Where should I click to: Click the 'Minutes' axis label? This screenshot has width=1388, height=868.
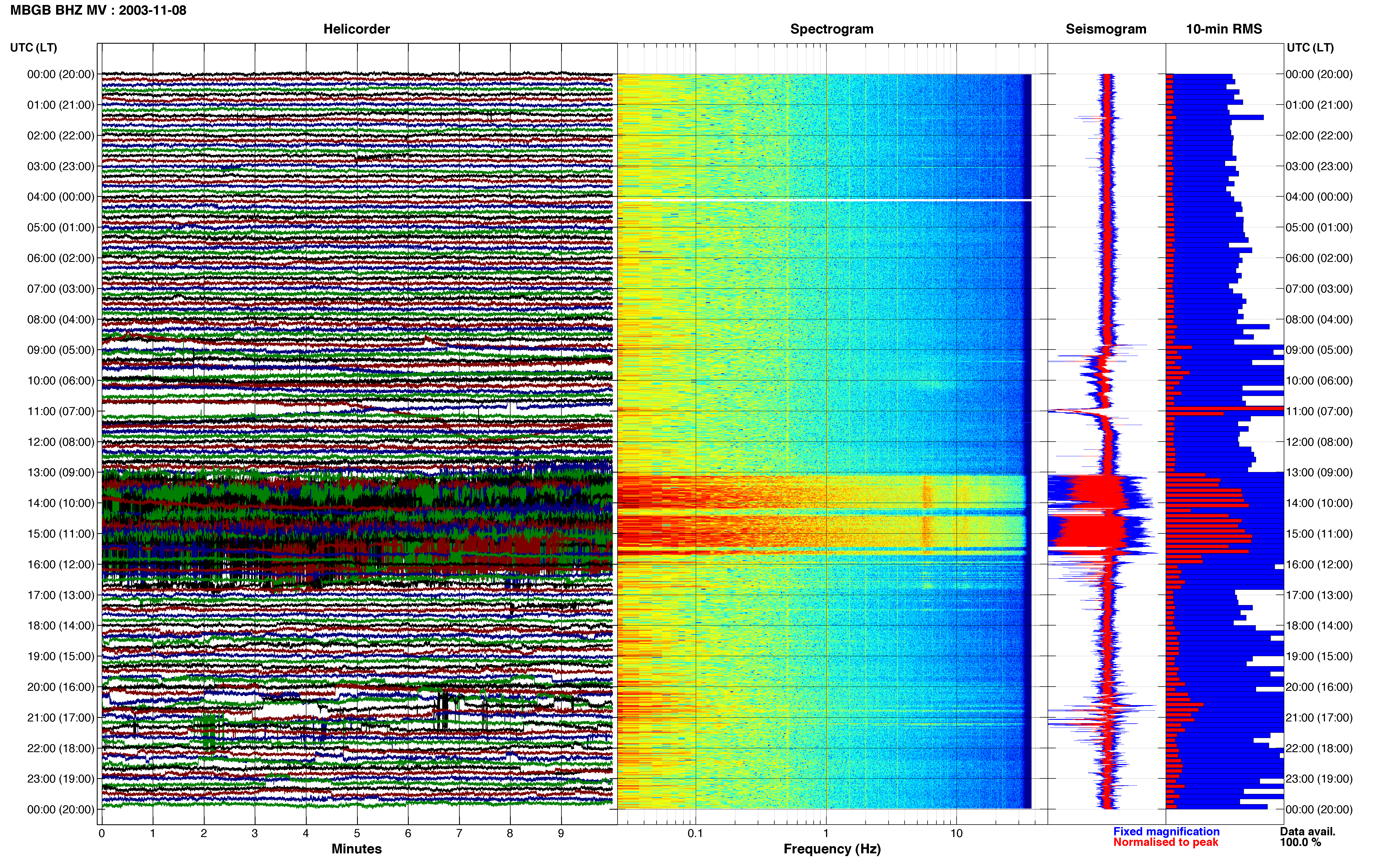[356, 848]
